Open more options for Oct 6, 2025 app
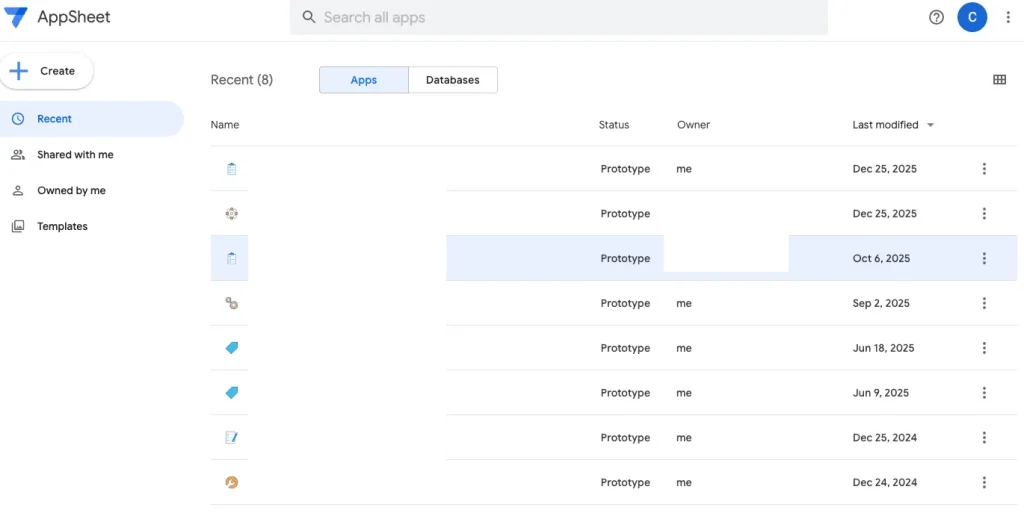This screenshot has width=1024, height=513. (x=984, y=258)
